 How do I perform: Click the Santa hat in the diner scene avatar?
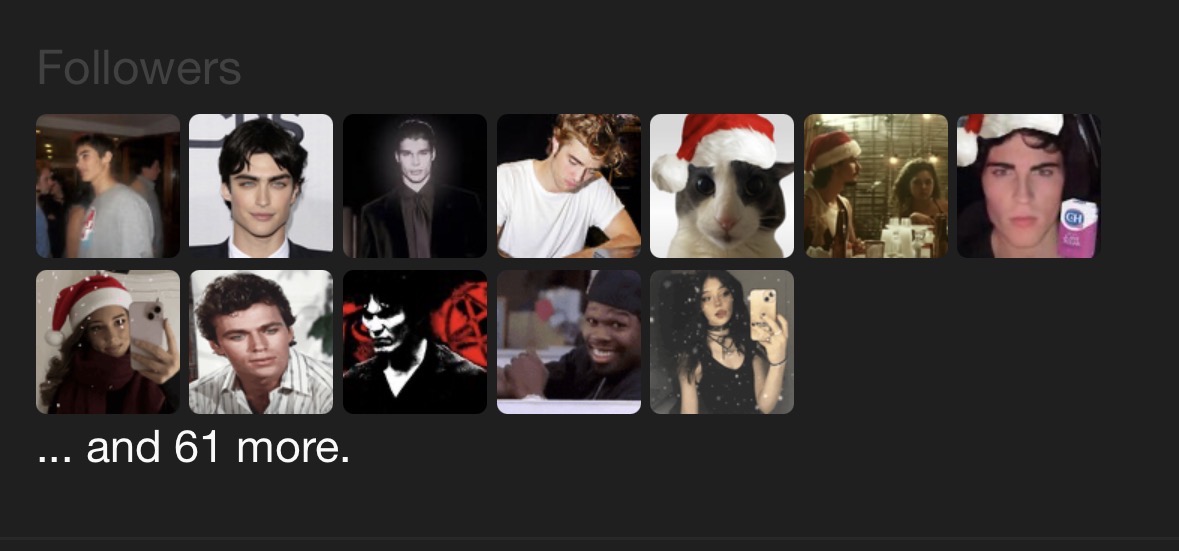click(832, 150)
